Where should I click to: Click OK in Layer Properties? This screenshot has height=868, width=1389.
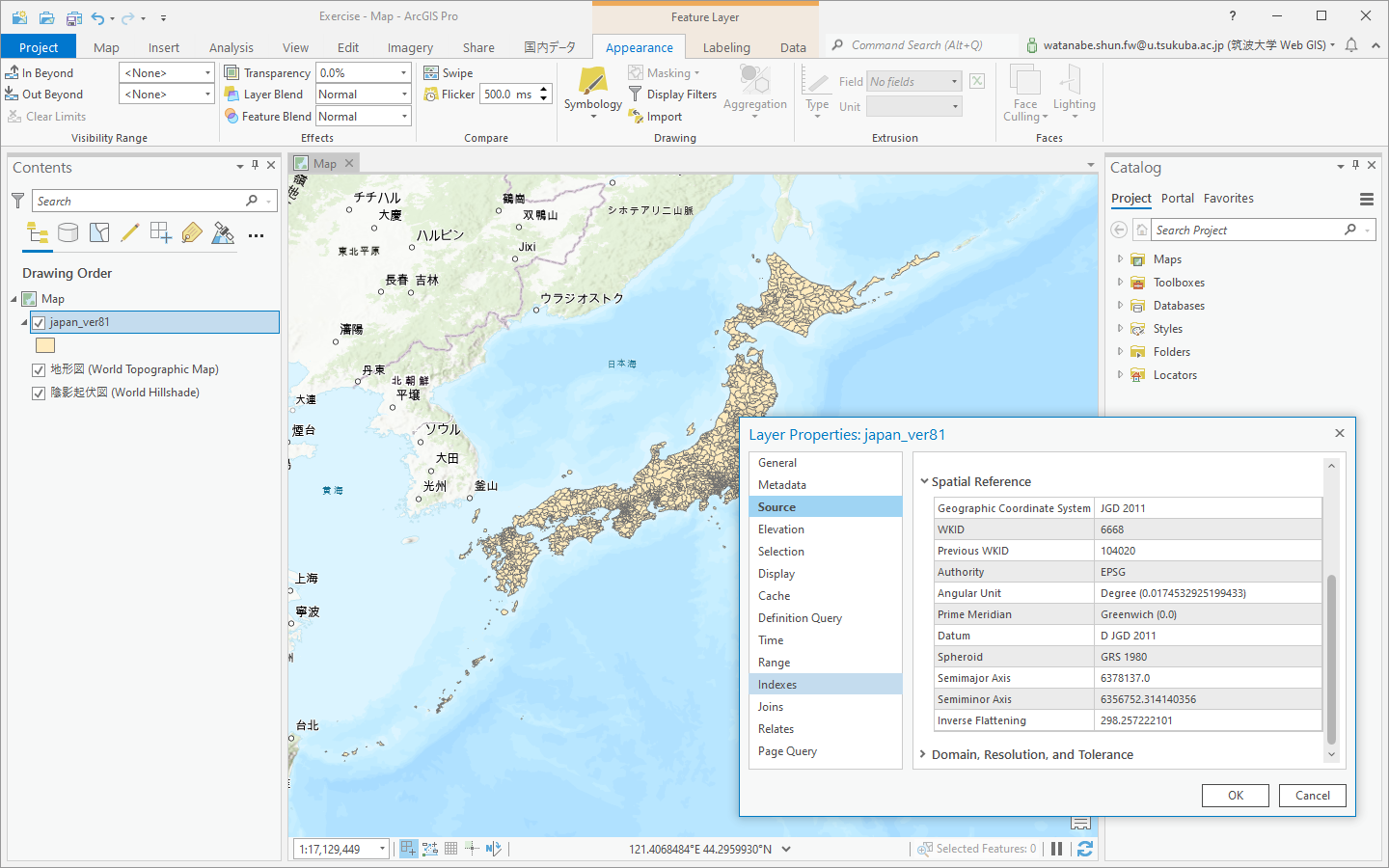pos(1235,796)
